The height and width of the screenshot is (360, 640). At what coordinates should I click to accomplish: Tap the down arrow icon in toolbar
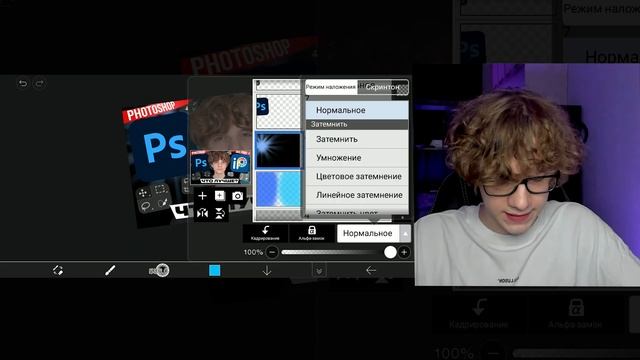(267, 270)
